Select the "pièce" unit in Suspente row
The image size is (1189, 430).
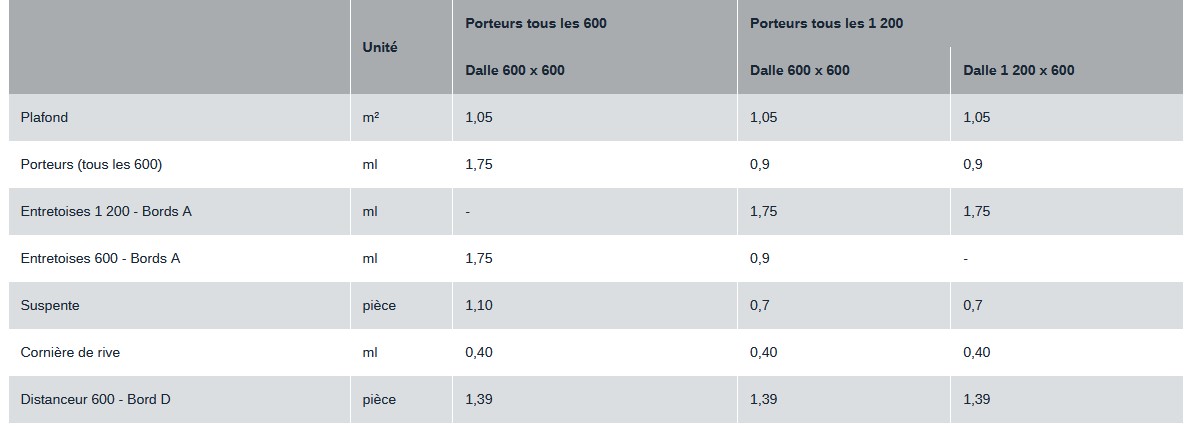point(379,305)
